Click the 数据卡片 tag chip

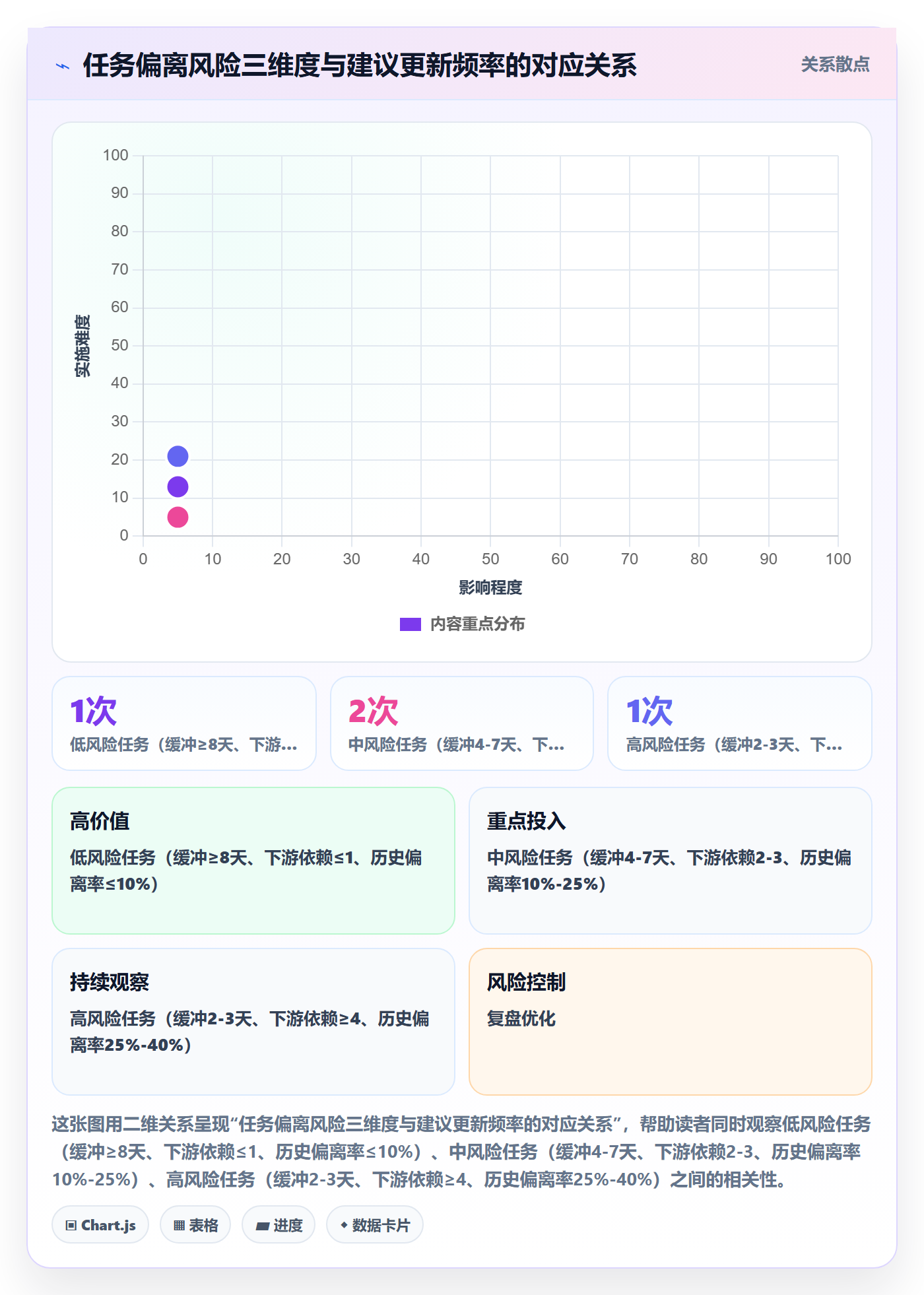pos(375,1225)
